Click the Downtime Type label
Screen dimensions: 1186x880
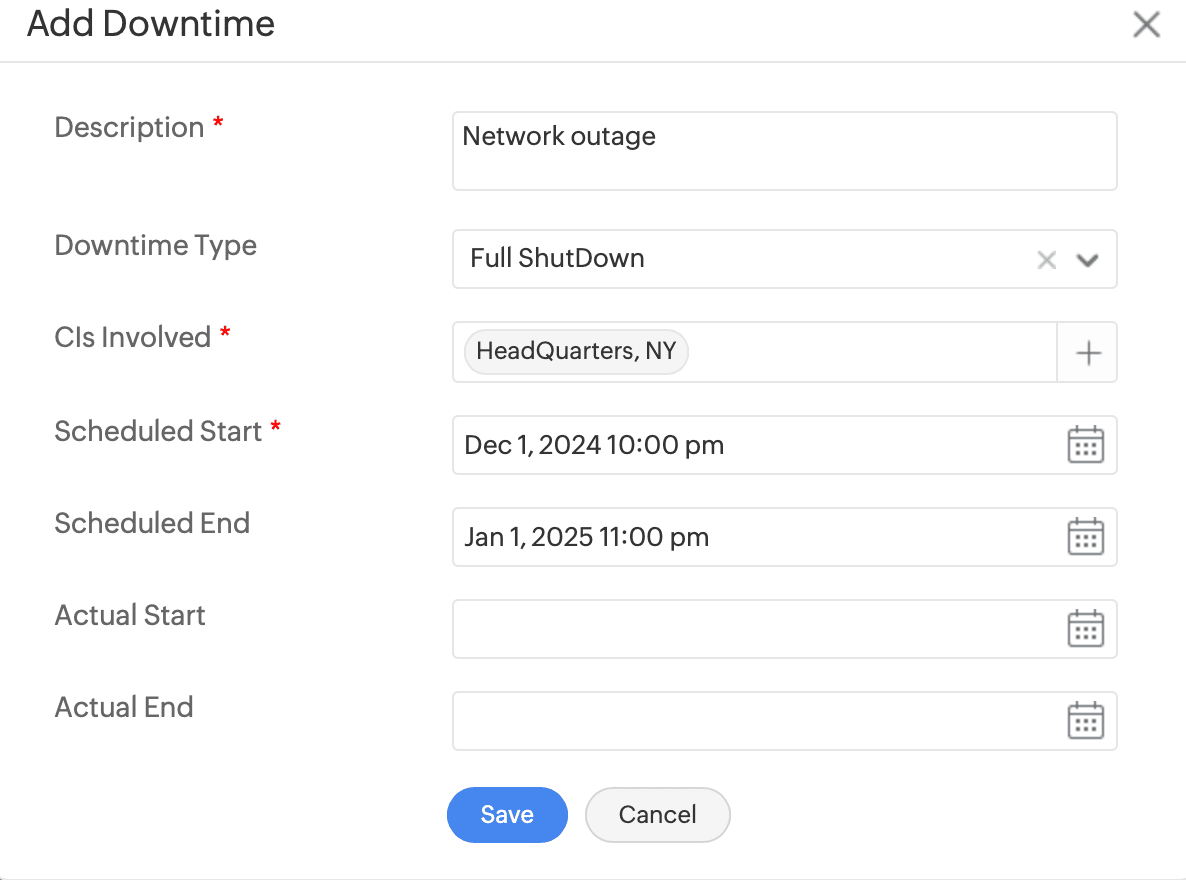[156, 246]
